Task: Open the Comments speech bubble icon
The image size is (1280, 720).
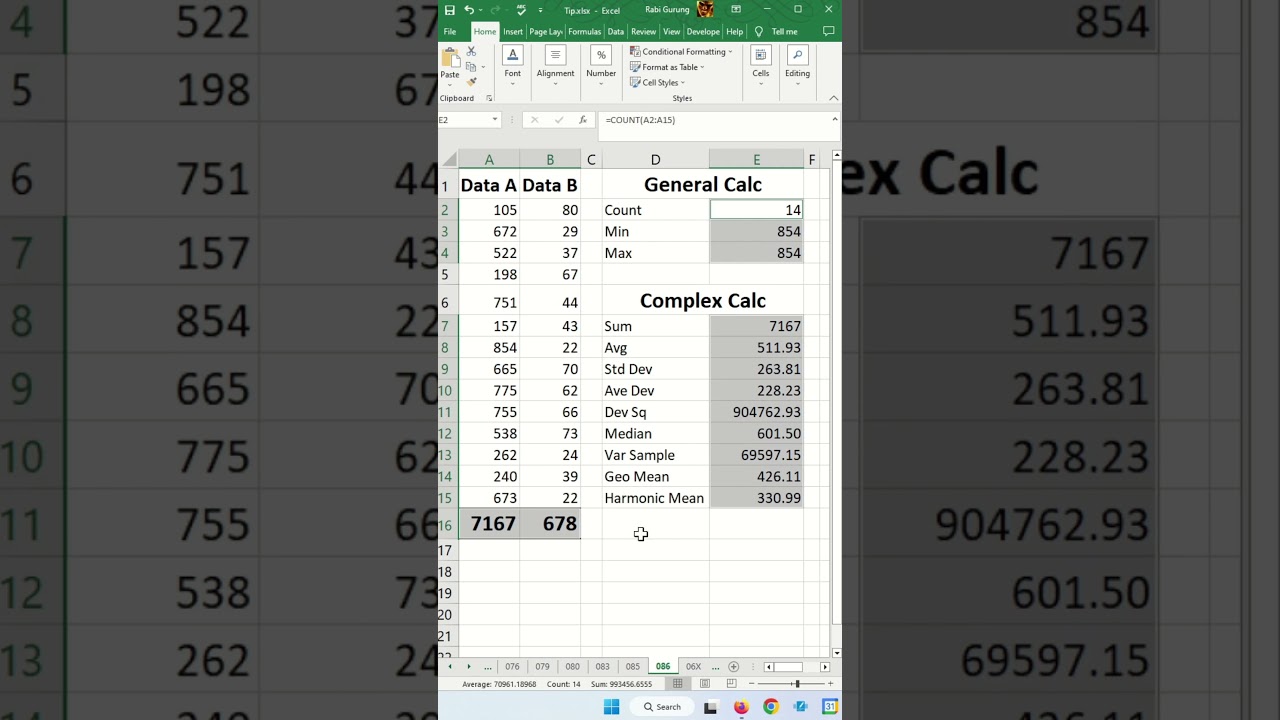Action: (828, 32)
